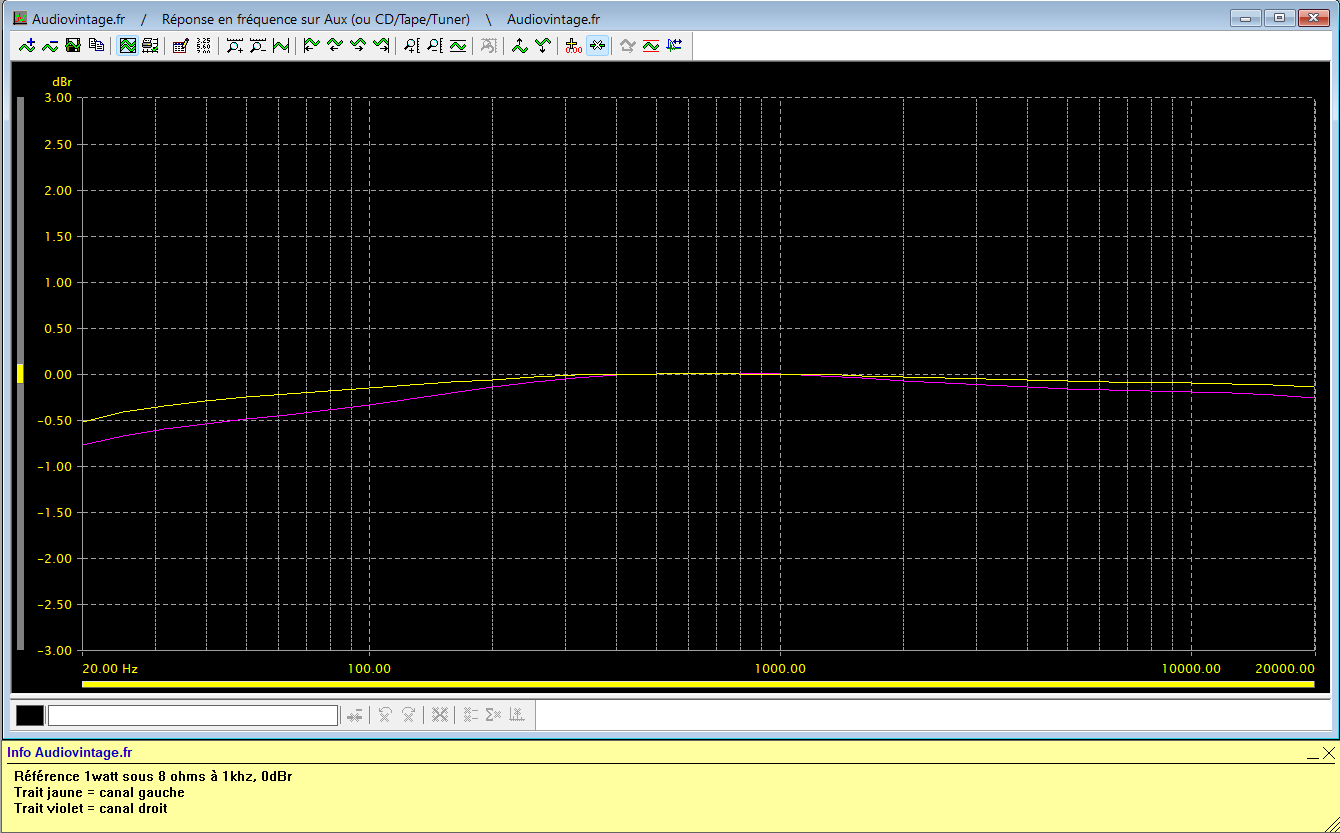Click the remove curve icon with minus sign
The height and width of the screenshot is (833, 1340).
click(x=50, y=45)
